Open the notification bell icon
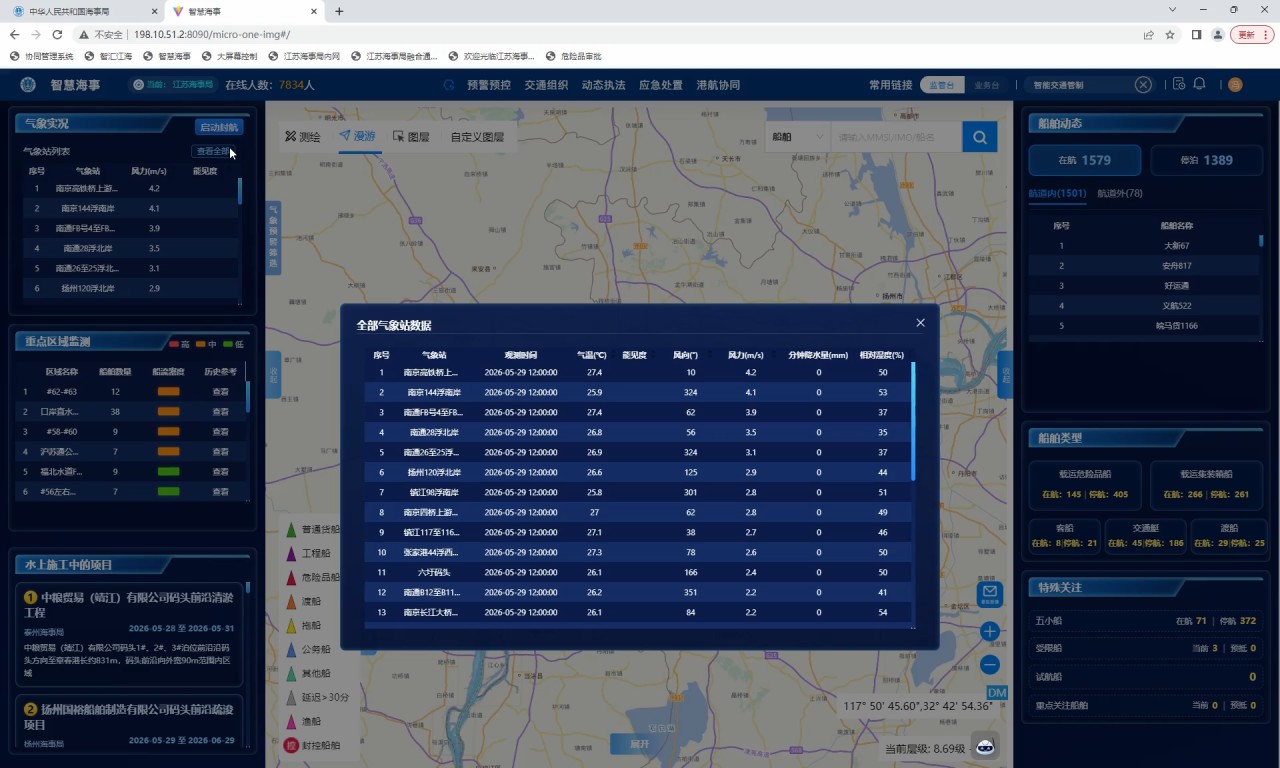The image size is (1280, 768). click(1199, 84)
